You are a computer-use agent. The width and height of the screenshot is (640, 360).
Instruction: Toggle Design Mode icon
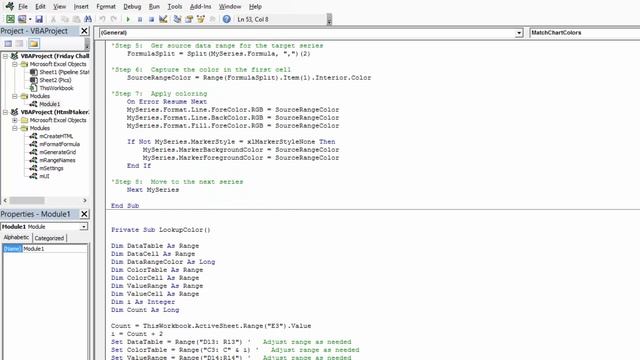163,19
